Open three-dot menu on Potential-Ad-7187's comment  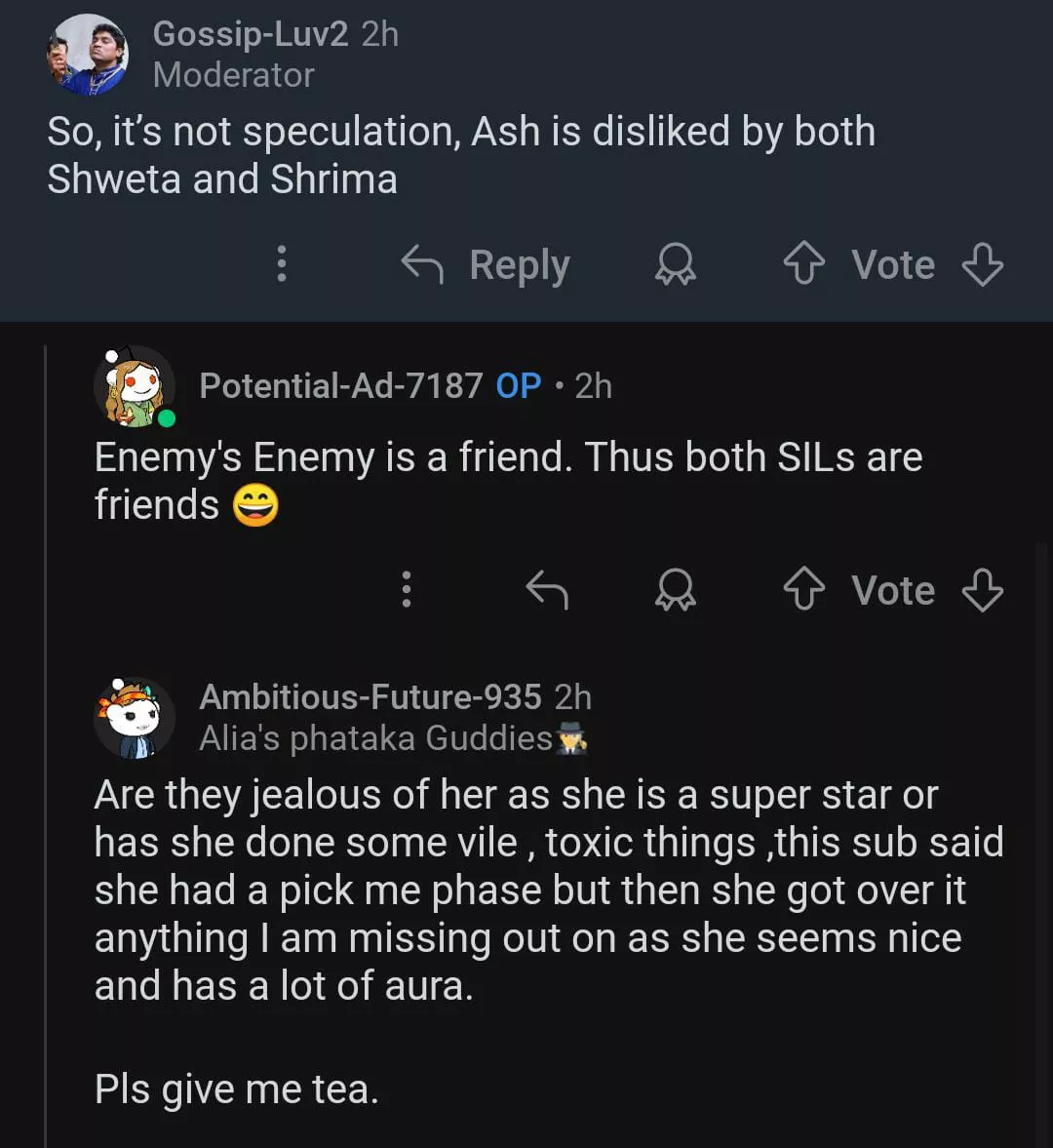[407, 589]
